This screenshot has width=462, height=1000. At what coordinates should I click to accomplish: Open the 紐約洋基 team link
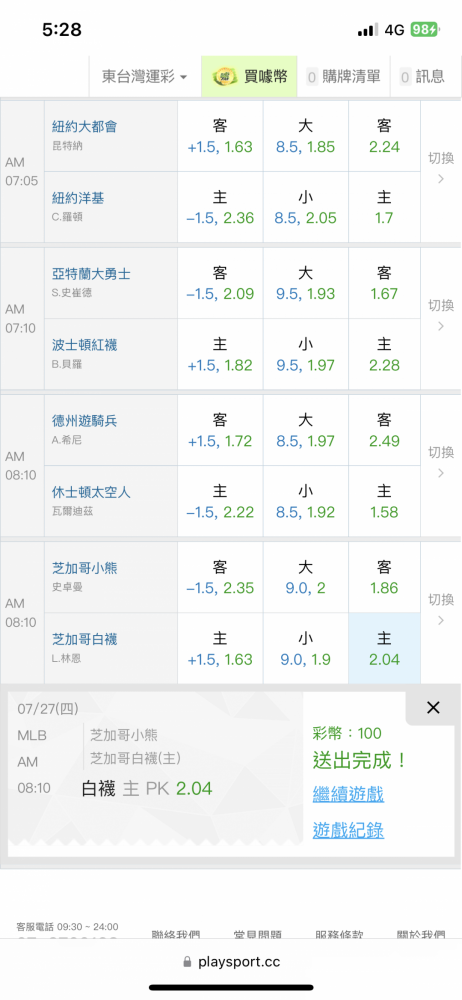point(78,198)
